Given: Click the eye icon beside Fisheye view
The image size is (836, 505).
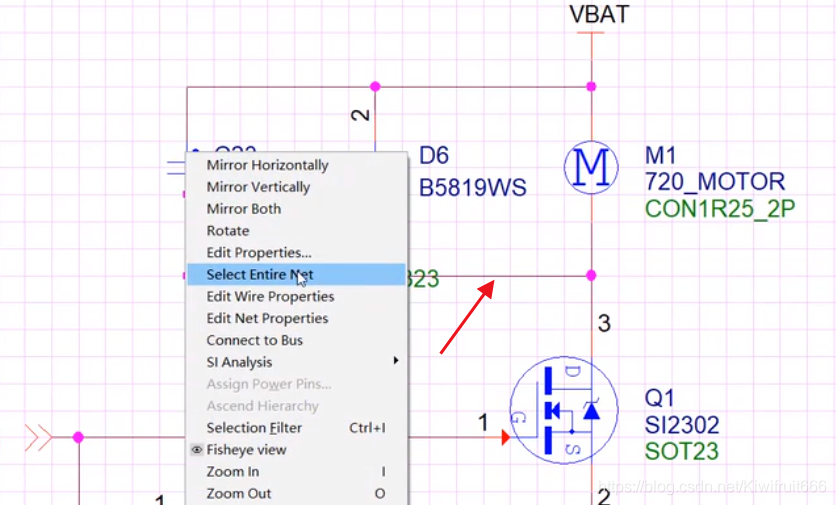Looking at the screenshot, I should 196,450.
